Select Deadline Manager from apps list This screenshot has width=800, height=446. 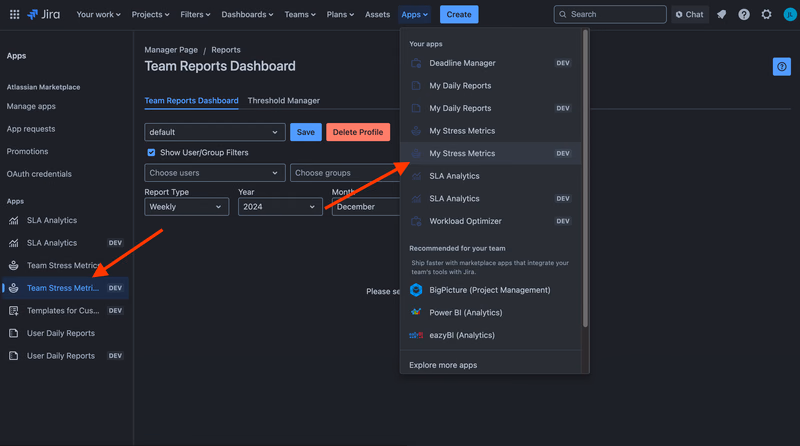tap(490, 63)
